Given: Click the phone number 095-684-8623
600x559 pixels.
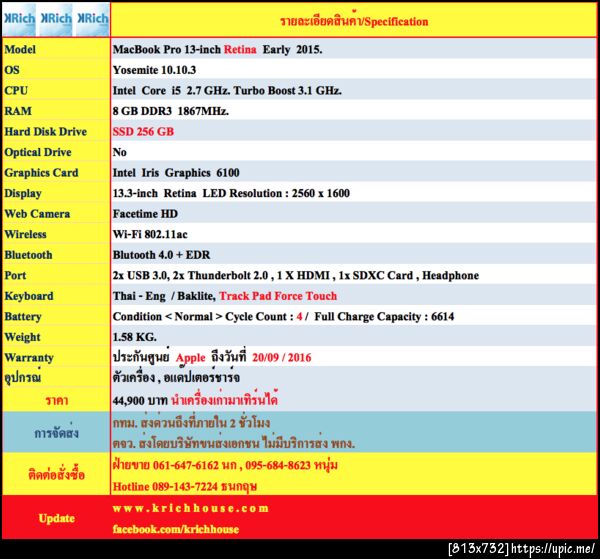Looking at the screenshot, I should click(278, 465).
